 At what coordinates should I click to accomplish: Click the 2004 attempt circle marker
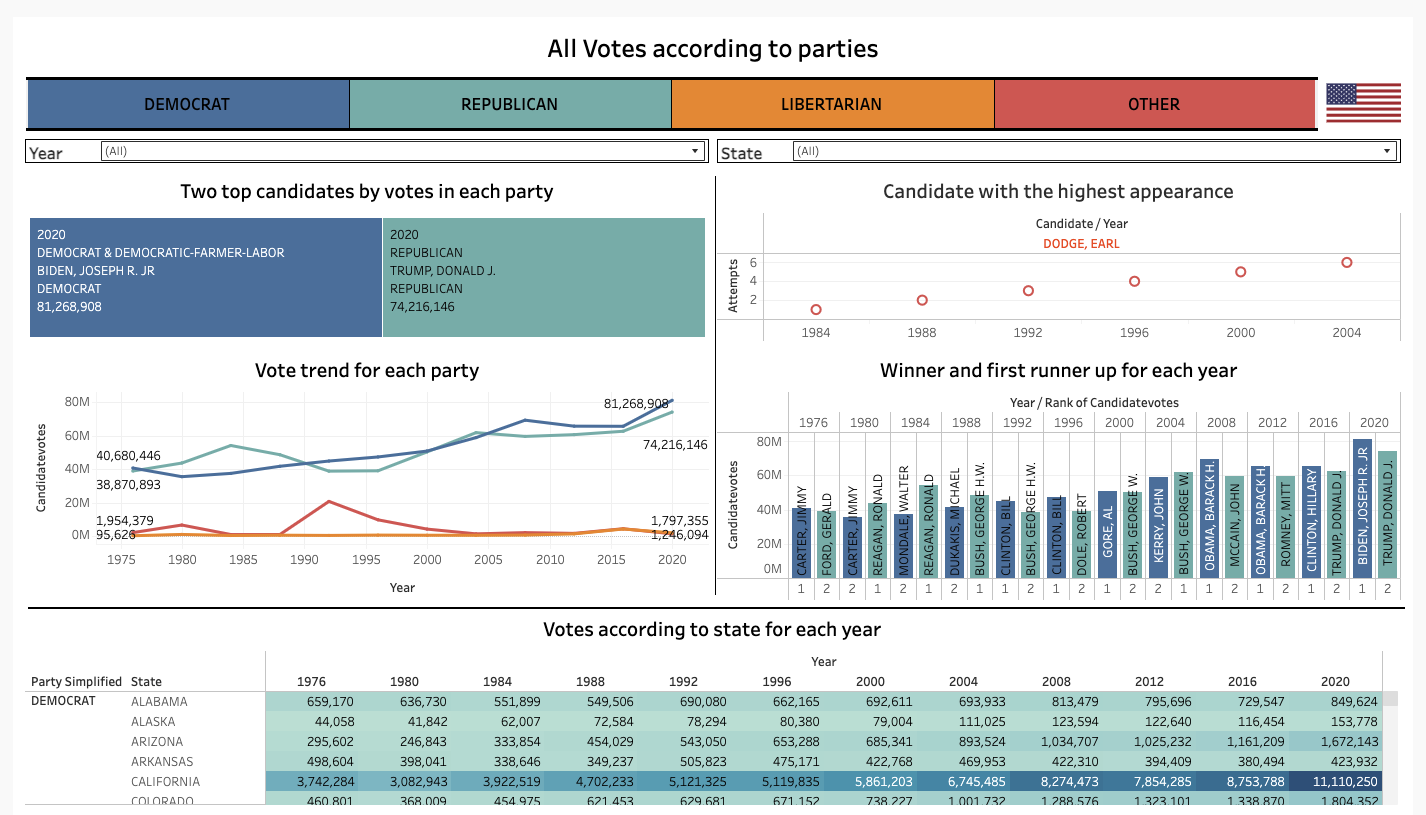point(1347,263)
